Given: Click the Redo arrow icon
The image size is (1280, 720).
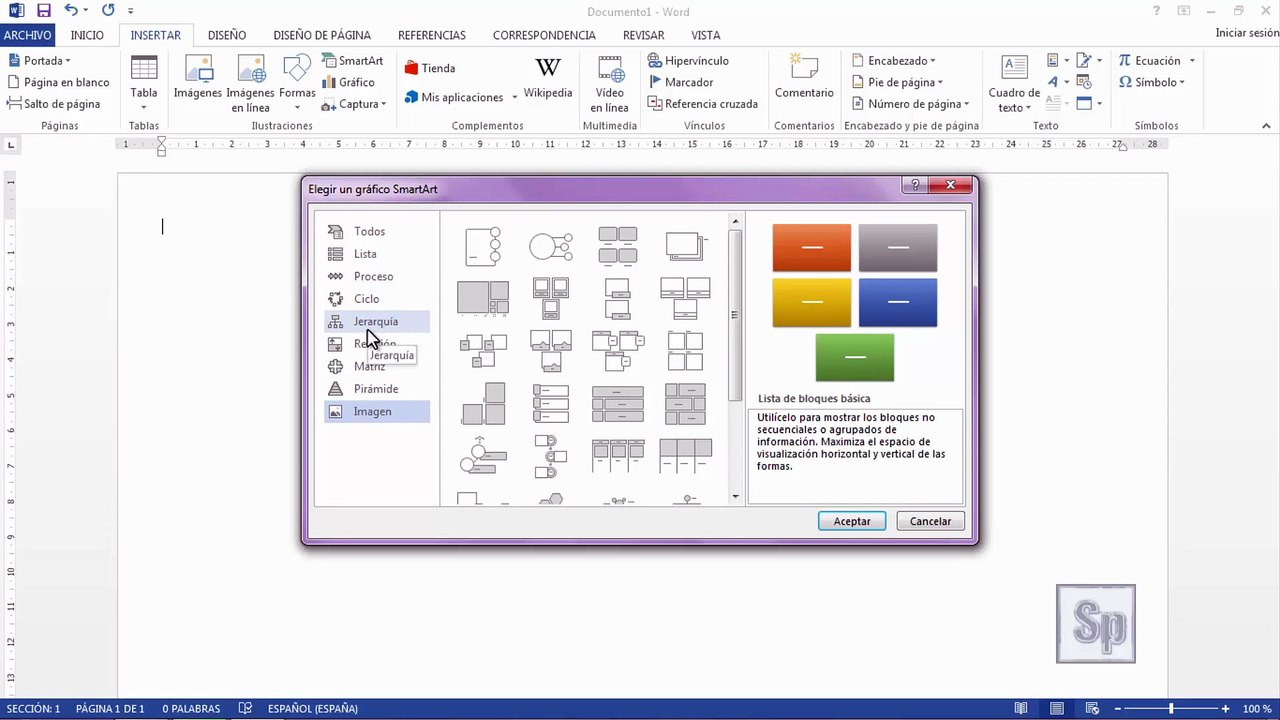Looking at the screenshot, I should pyautogui.click(x=108, y=11).
